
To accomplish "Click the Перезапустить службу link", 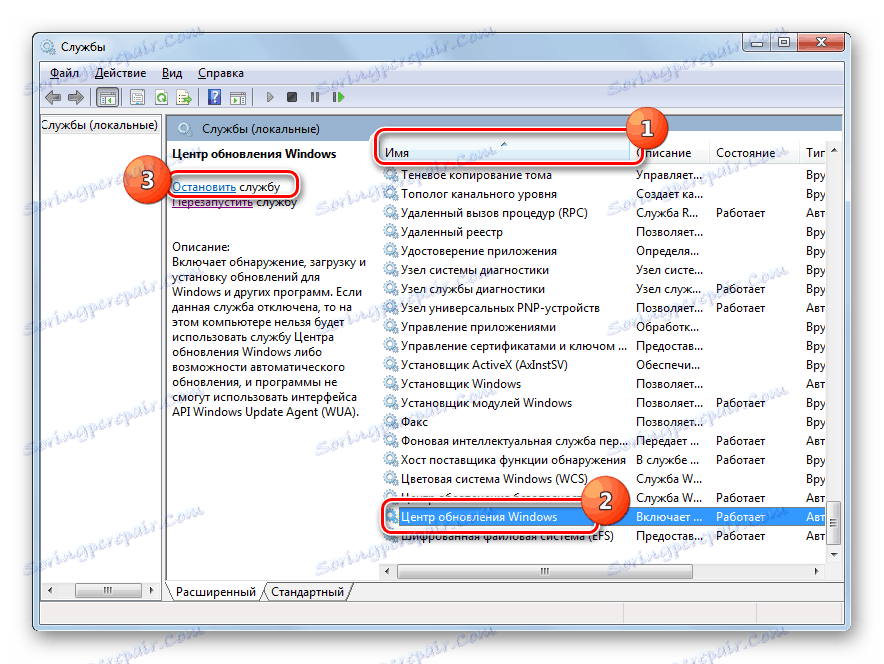I will (x=234, y=202).
